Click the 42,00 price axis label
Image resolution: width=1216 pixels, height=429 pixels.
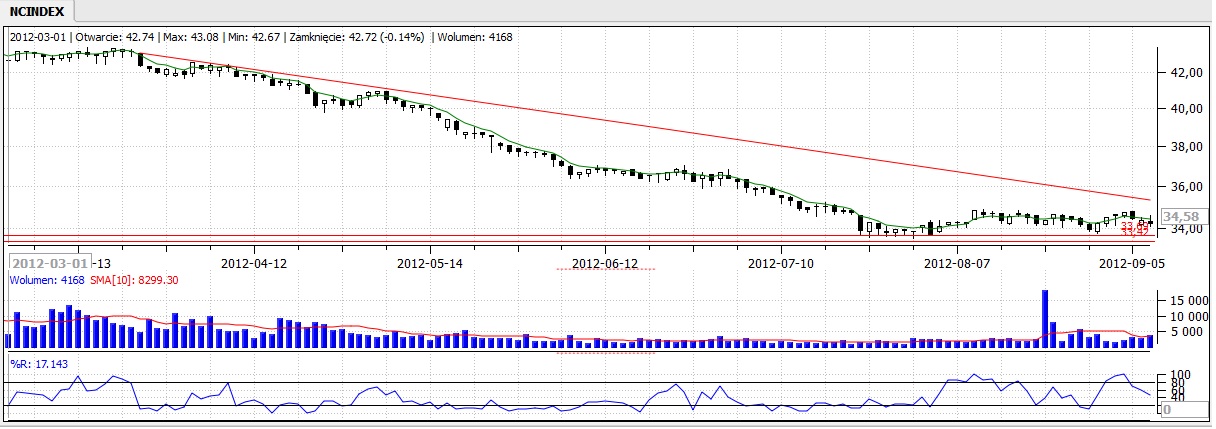point(1182,73)
